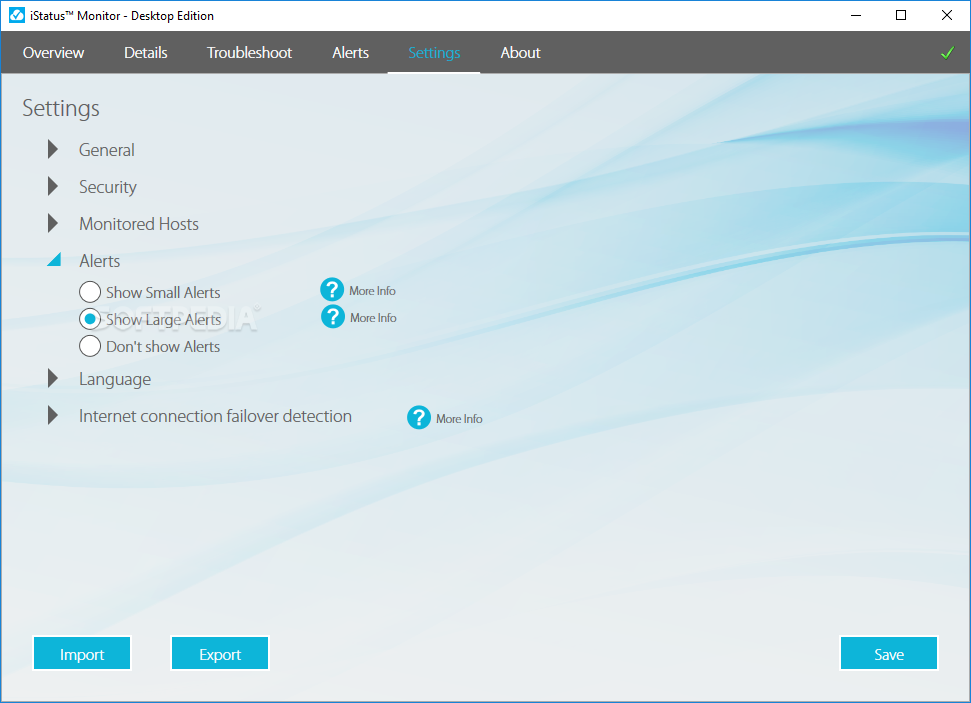Open the Troubleshoot tab

(249, 53)
